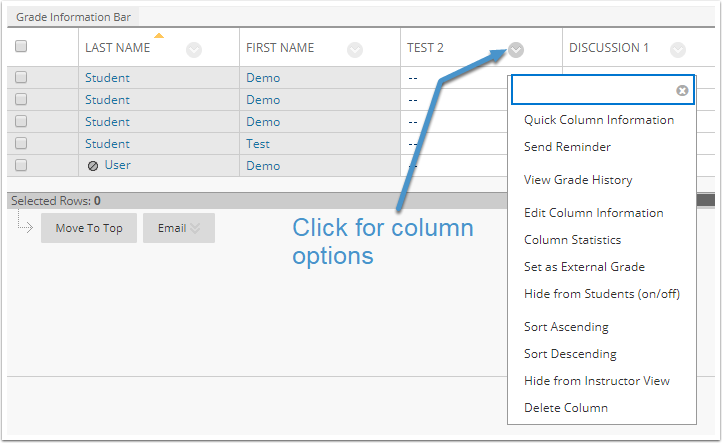Viewport: 722px width, 443px height.
Task: Choose Sort Ascending in column menu
Action: click(566, 327)
